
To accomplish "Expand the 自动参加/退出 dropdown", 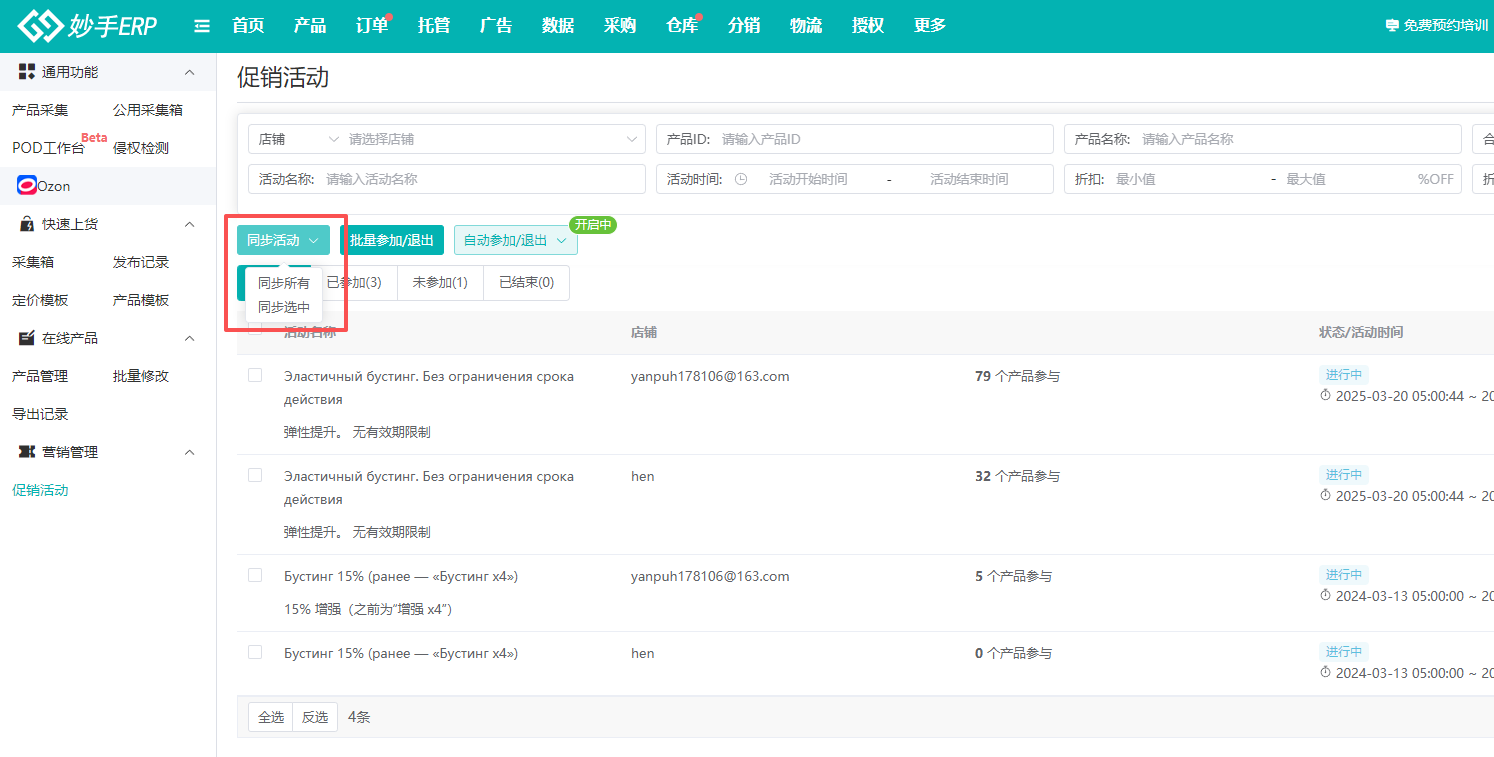I will [515, 240].
